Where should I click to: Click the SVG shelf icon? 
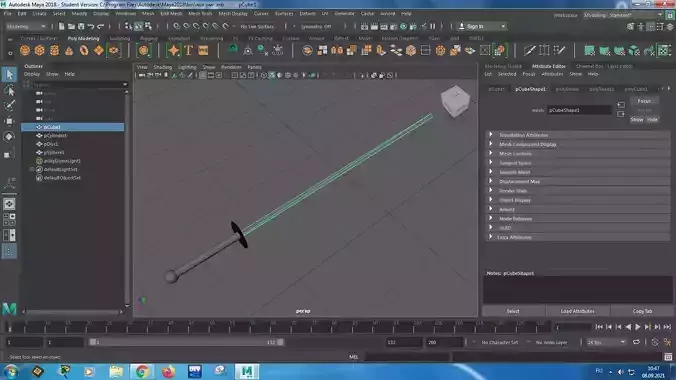203,50
